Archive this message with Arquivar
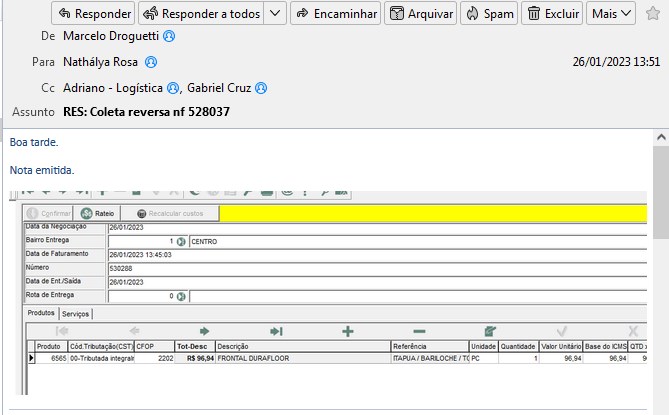Screen dimensions: 669x415 coord(420,14)
